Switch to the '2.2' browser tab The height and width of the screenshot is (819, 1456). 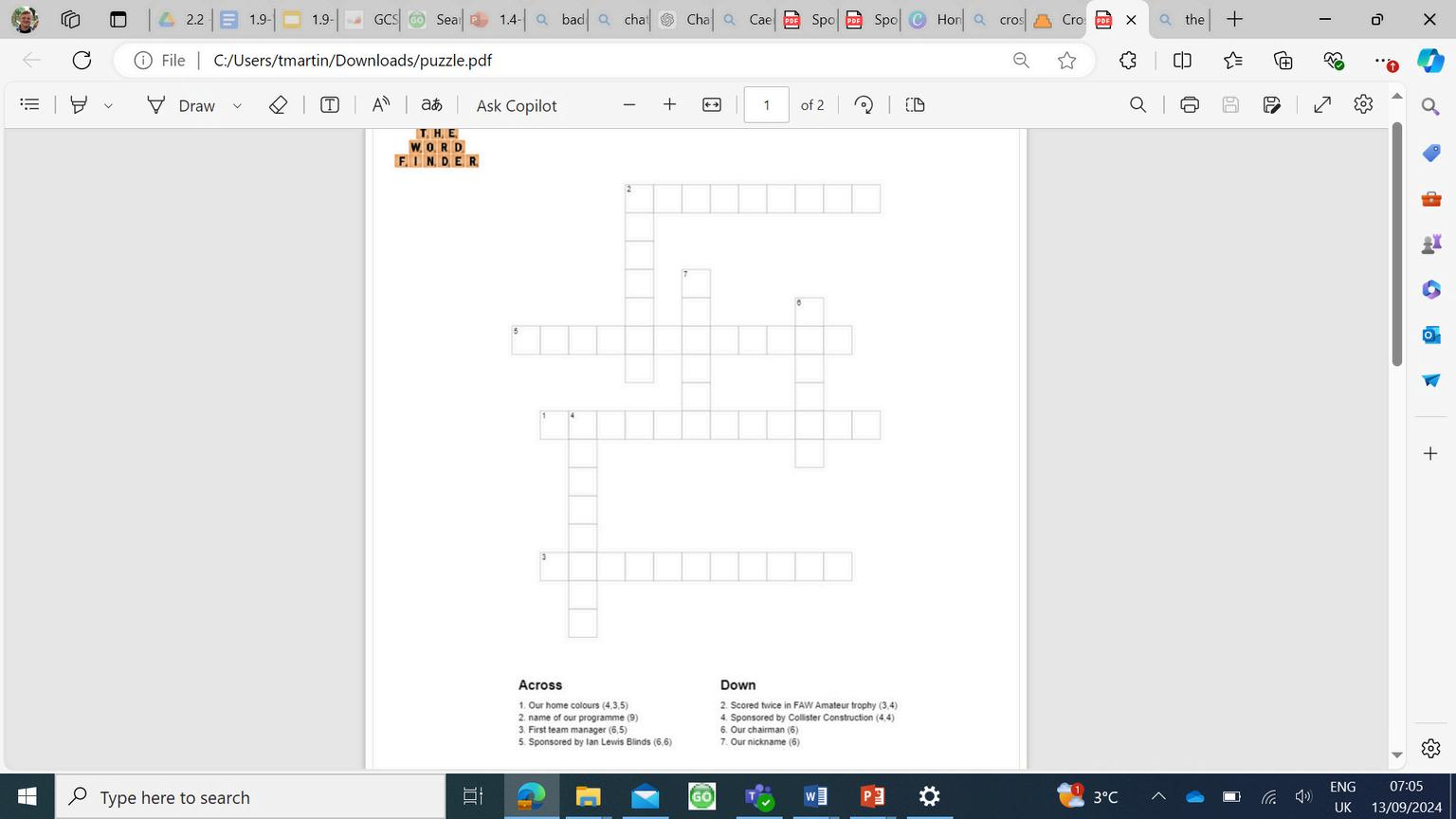tap(182, 19)
